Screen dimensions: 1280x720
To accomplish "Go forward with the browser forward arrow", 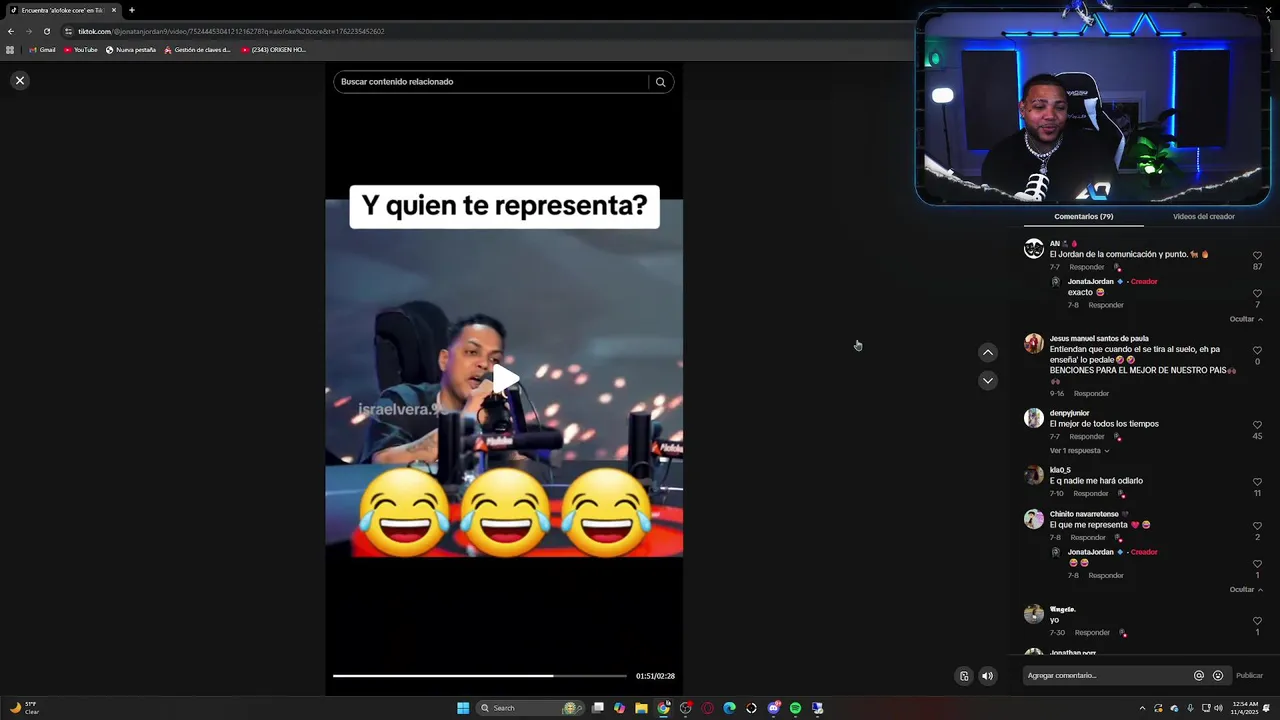I will click(28, 31).
